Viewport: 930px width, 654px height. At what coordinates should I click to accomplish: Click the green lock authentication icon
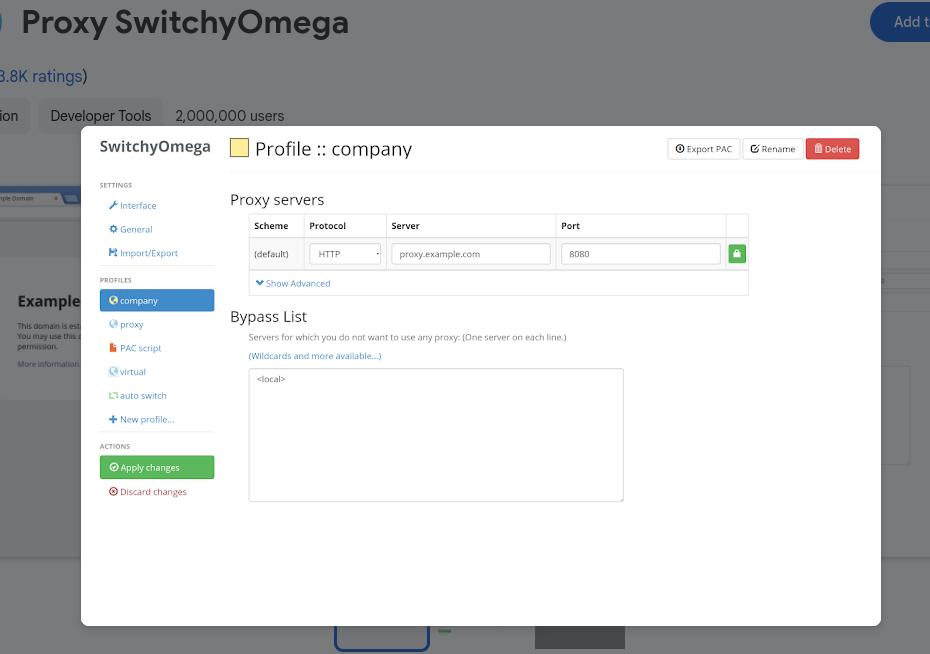pos(737,254)
